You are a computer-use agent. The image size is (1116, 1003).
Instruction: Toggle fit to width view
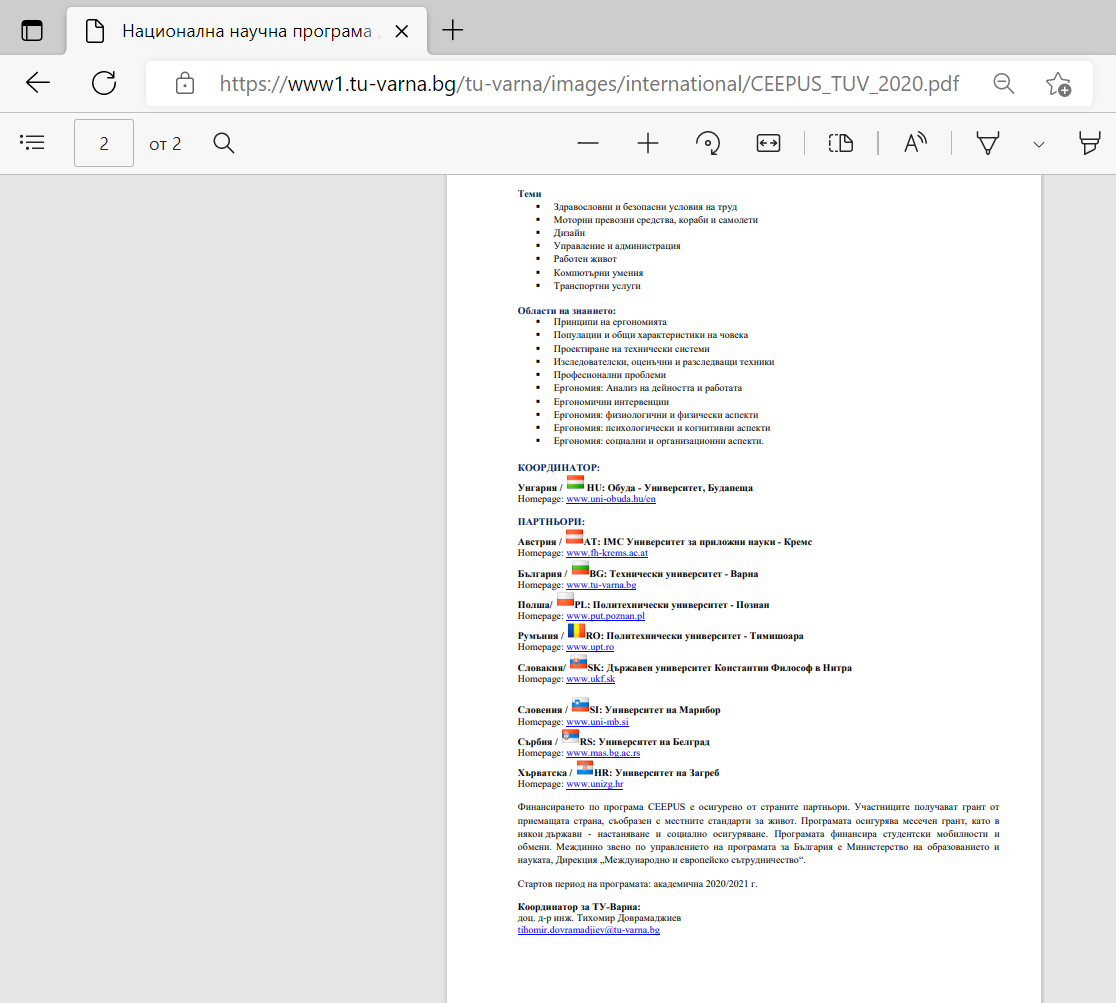point(768,144)
